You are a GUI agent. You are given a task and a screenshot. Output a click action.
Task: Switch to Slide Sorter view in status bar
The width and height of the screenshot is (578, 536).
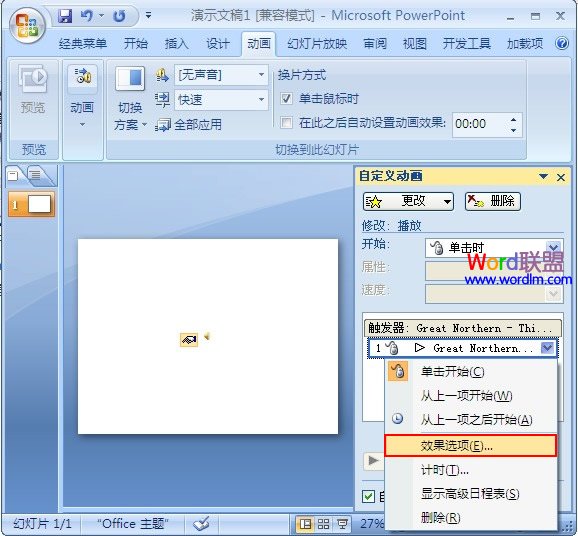pos(324,524)
